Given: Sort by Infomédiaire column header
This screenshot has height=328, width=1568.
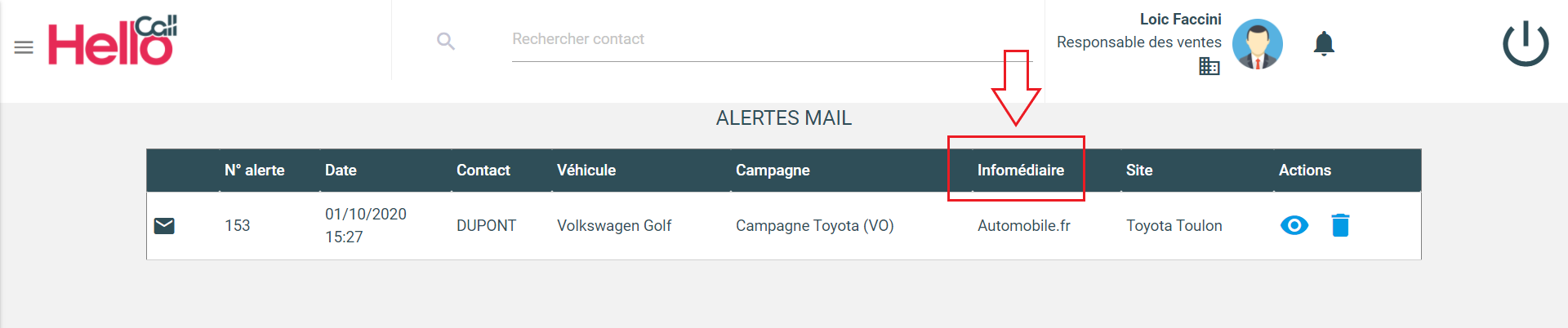Looking at the screenshot, I should (1020, 171).
